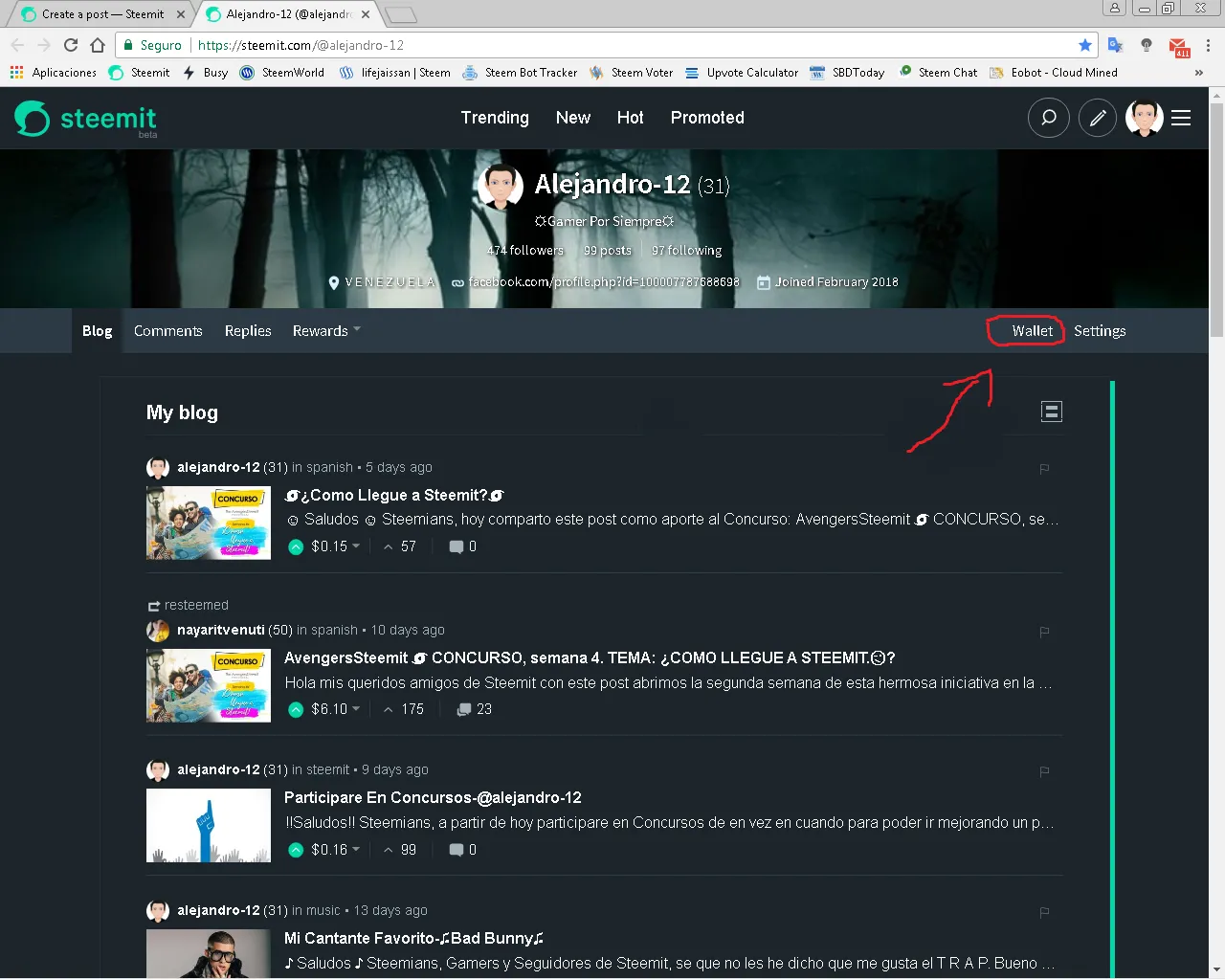The width and height of the screenshot is (1225, 980).
Task: View the 97 following list
Action: (687, 251)
